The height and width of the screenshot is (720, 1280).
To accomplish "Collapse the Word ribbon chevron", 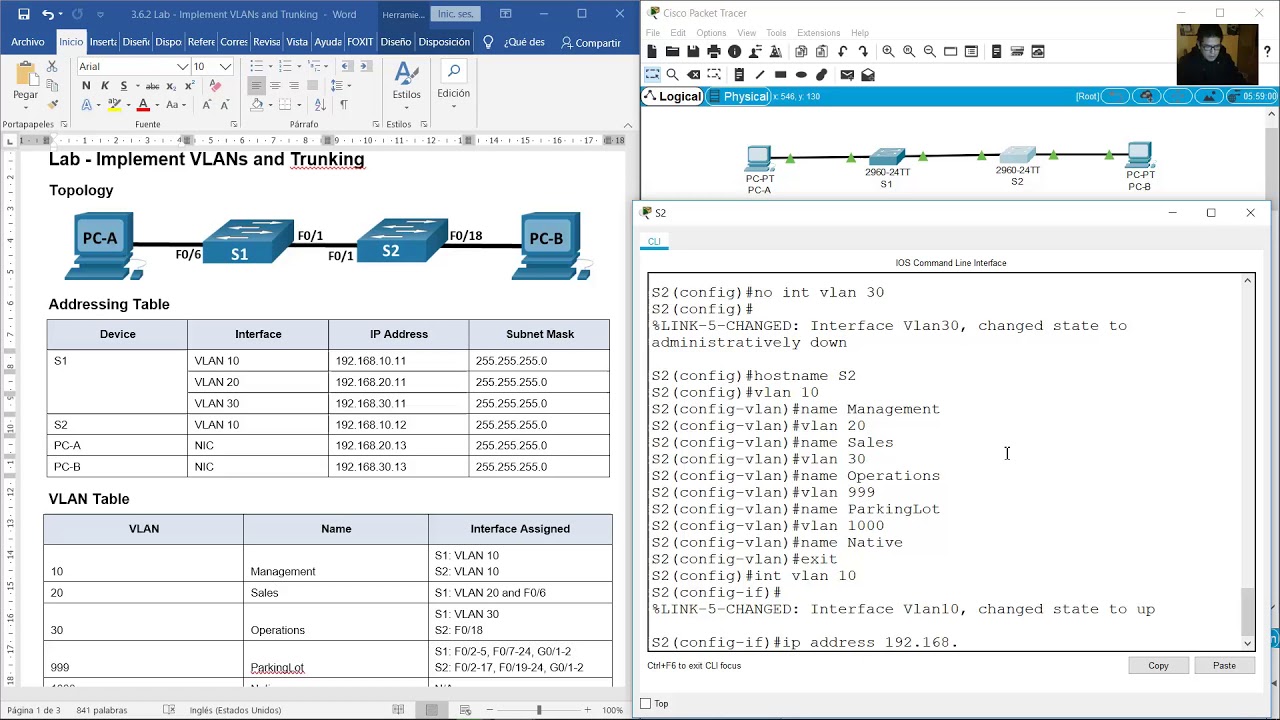I will point(628,125).
